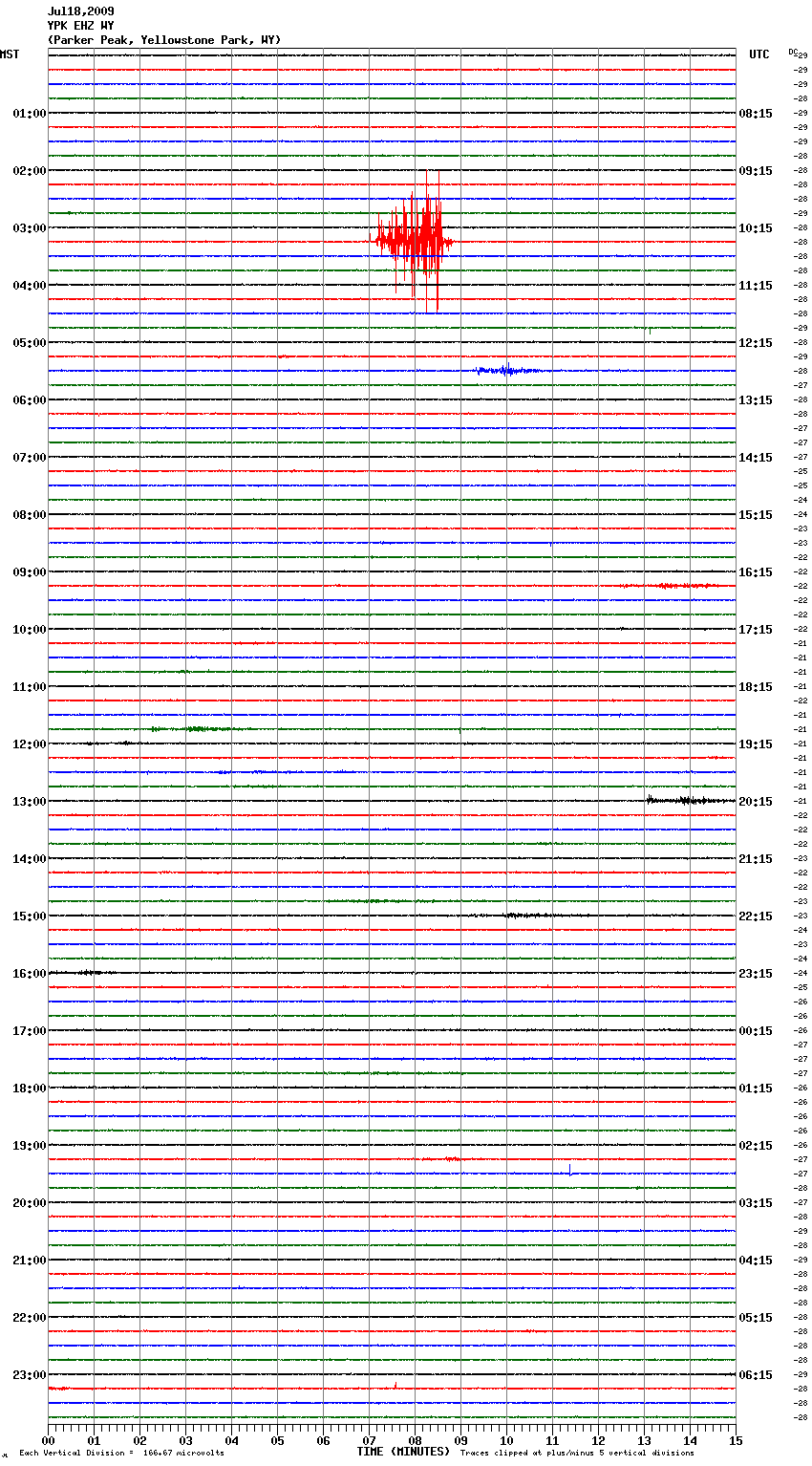Click the 00:15 UTC time label
Image resolution: width=812 pixels, height=1466 pixels.
[x=756, y=1031]
